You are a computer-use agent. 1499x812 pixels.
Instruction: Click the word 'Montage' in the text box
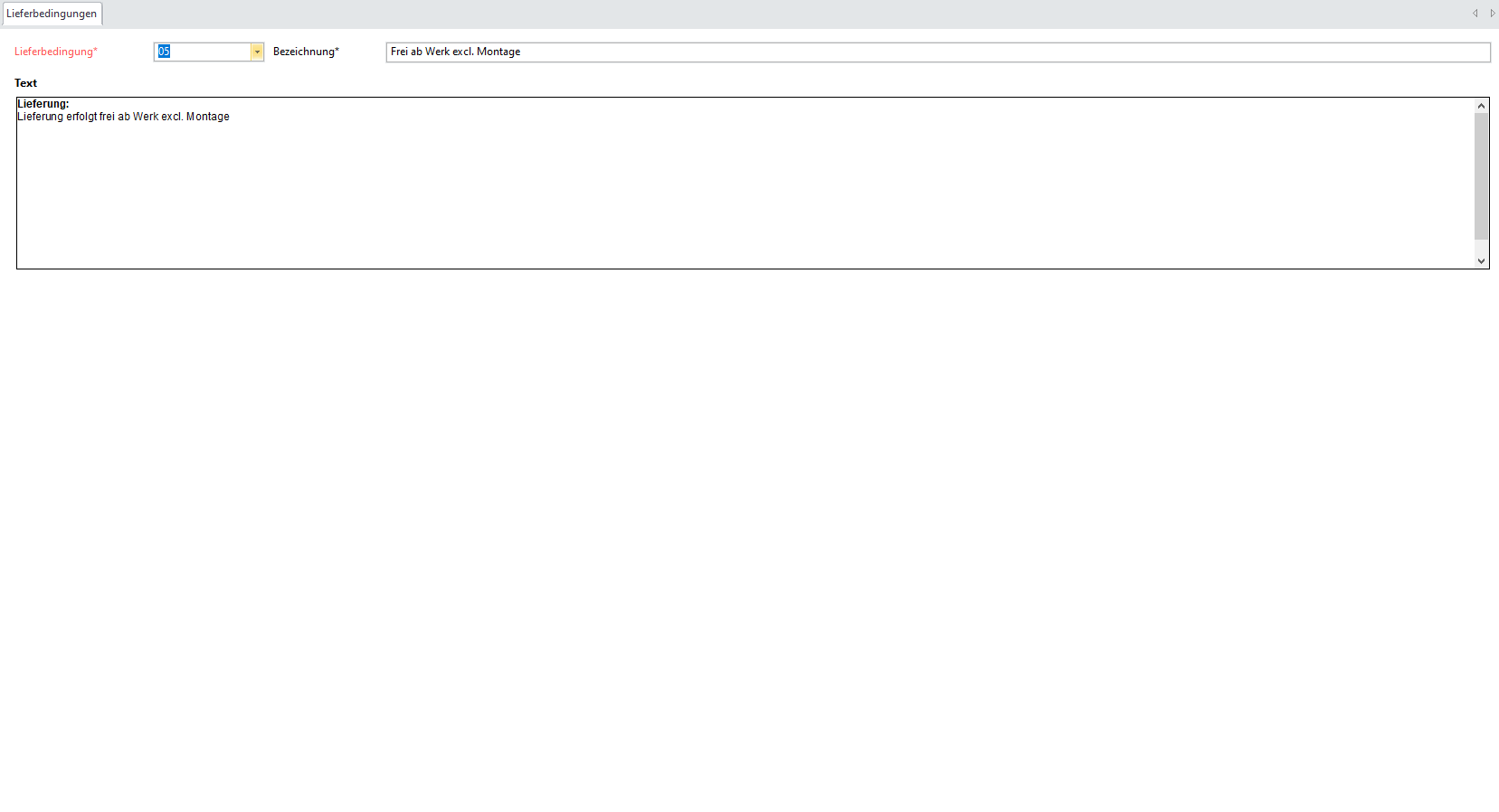pyautogui.click(x=208, y=117)
